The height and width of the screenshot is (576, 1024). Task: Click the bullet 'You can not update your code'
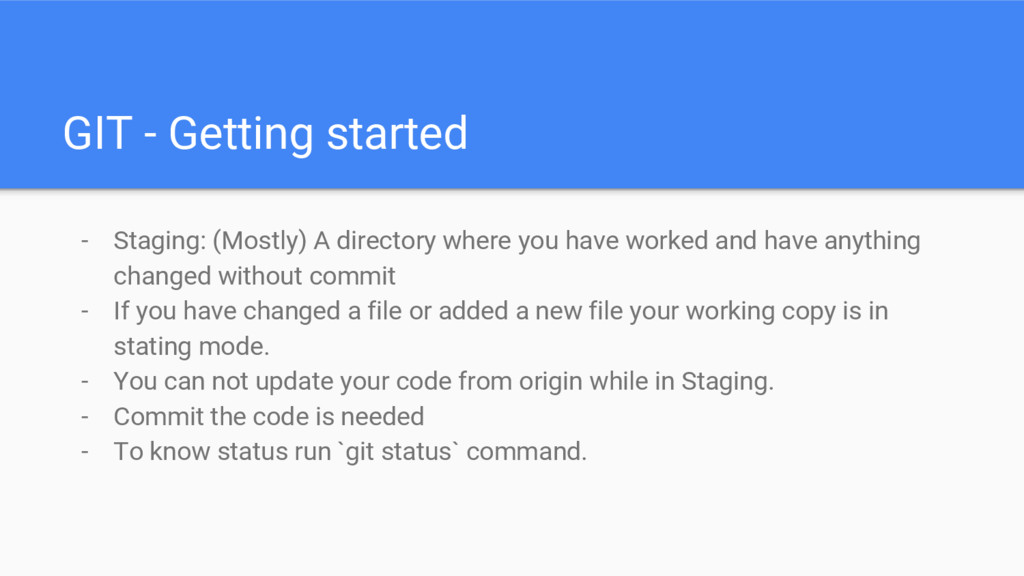(x=443, y=381)
